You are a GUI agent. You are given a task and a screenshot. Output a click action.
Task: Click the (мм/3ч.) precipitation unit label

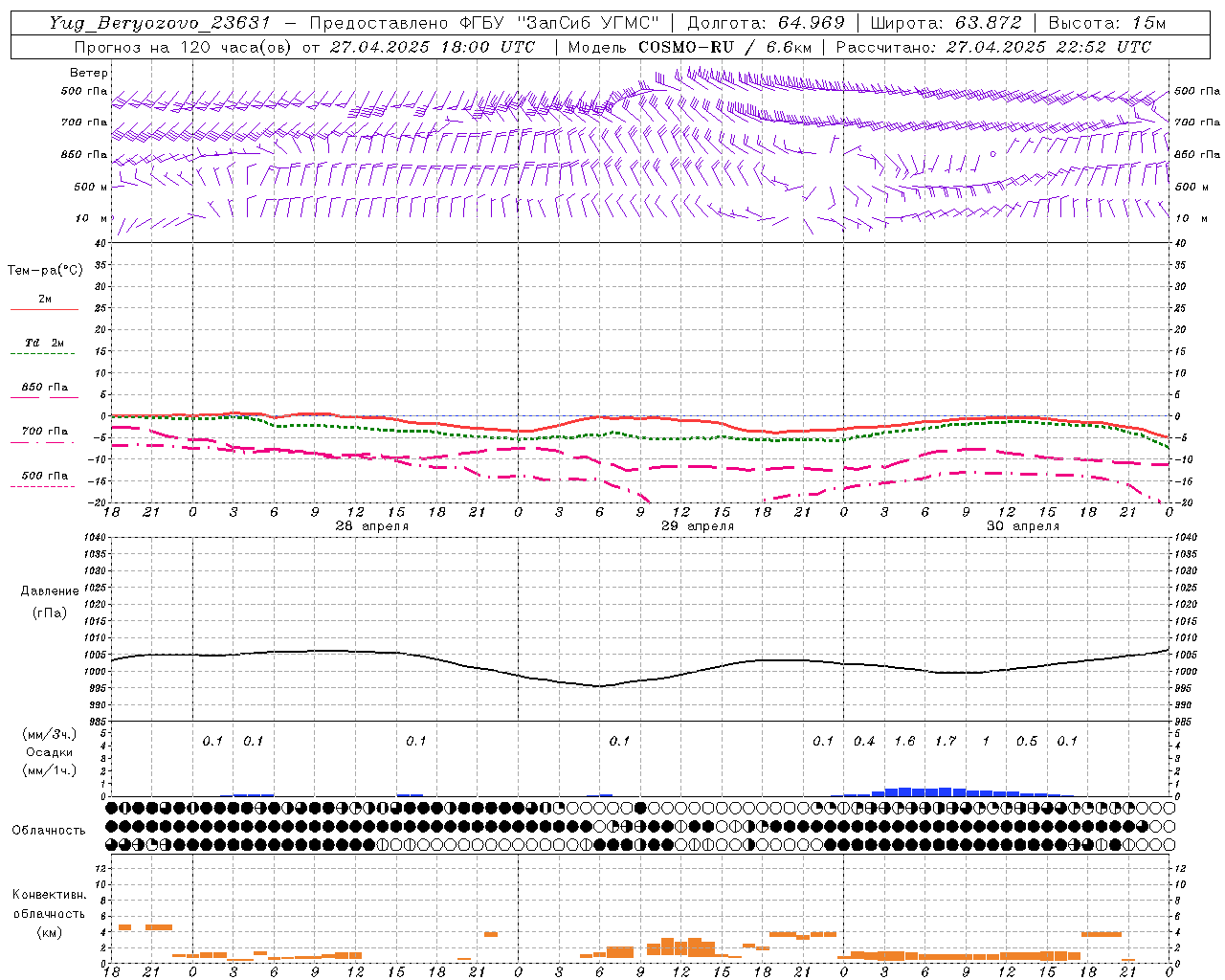coord(50,735)
